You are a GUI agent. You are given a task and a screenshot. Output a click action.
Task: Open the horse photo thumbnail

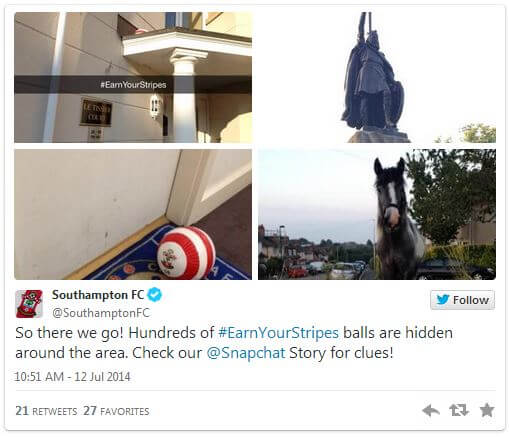click(377, 214)
